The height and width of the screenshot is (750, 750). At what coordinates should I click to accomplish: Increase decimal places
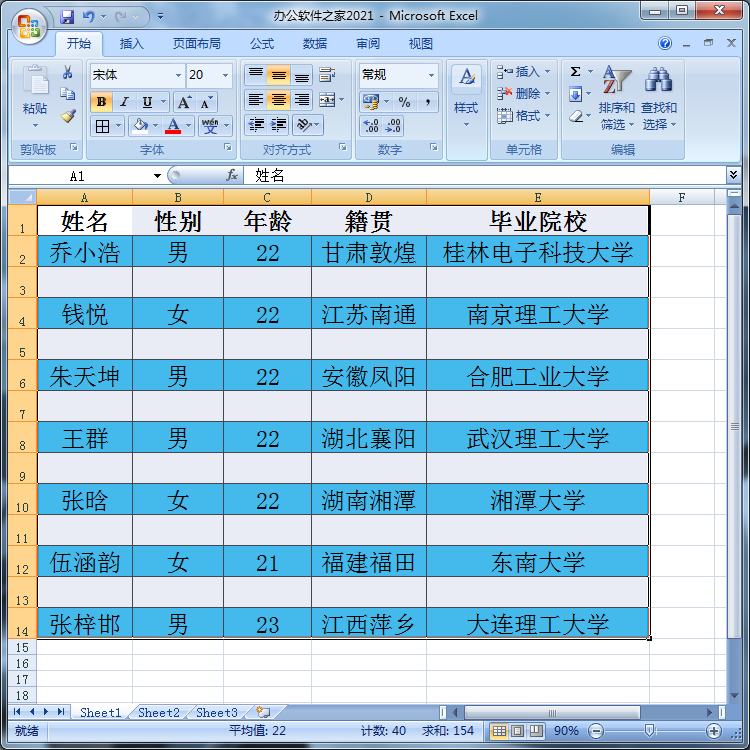(x=371, y=126)
